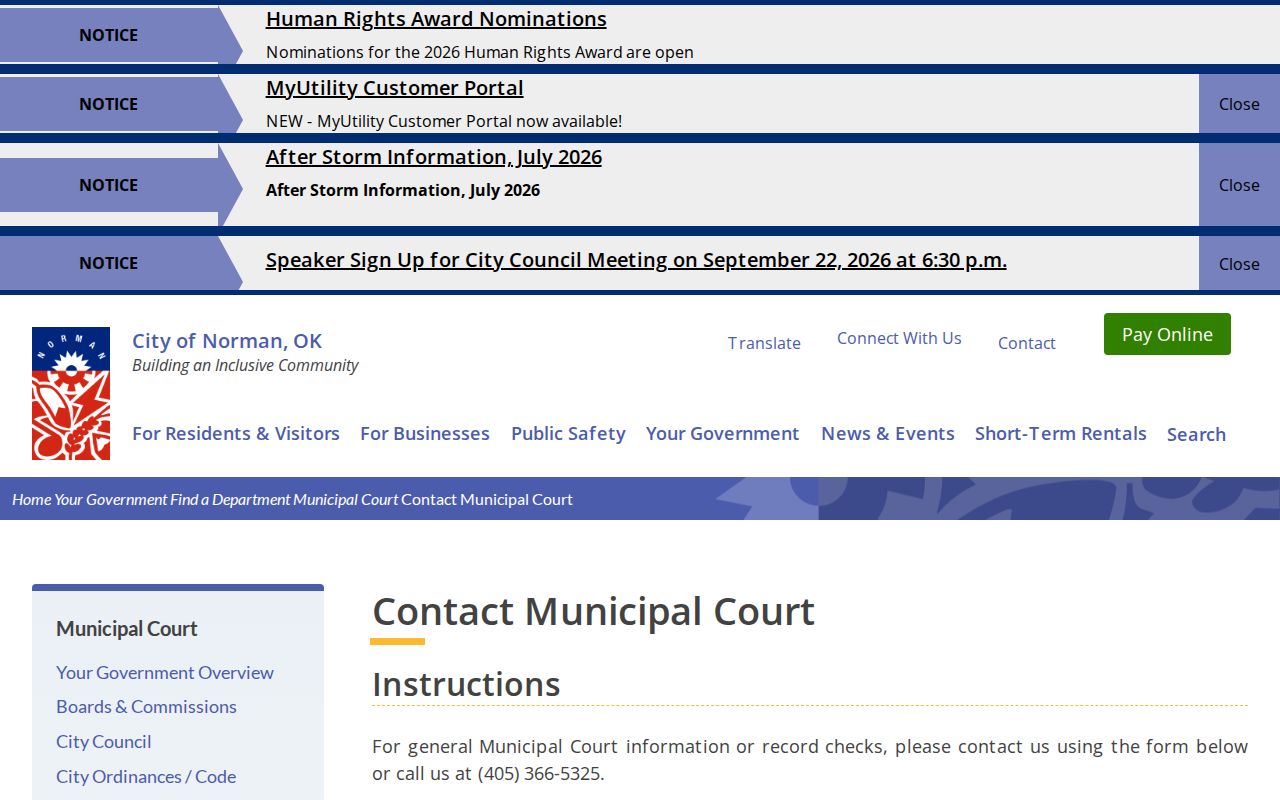
Task: Go to Home in the breadcrumb
Action: pyautogui.click(x=31, y=499)
